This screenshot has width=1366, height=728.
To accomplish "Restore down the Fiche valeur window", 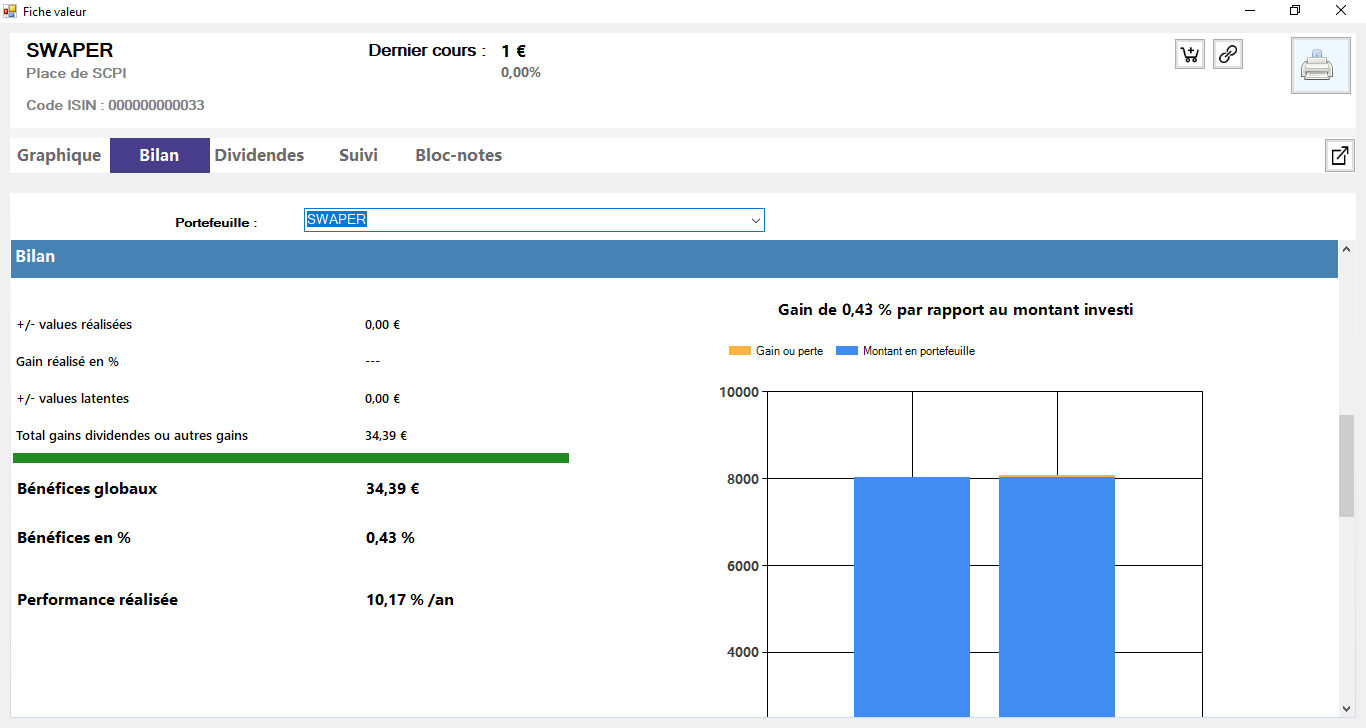I will point(1295,11).
